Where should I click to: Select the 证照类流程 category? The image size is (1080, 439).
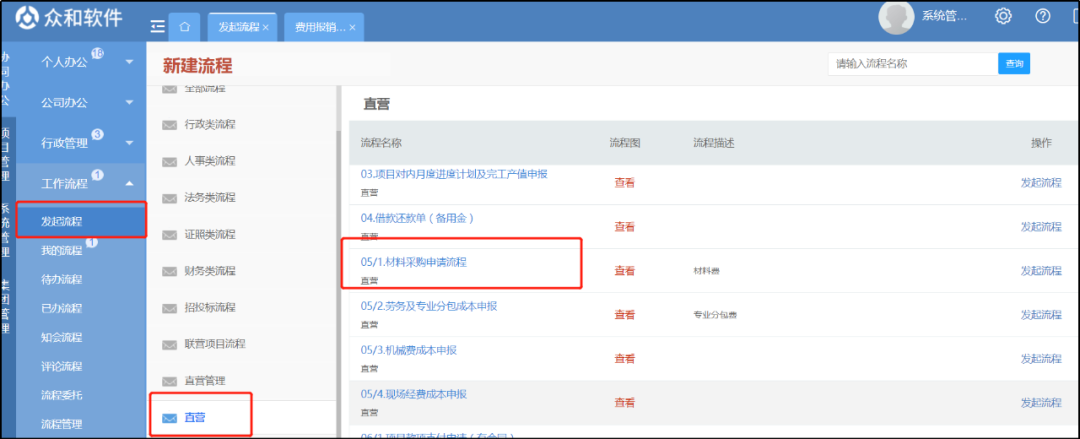point(210,234)
